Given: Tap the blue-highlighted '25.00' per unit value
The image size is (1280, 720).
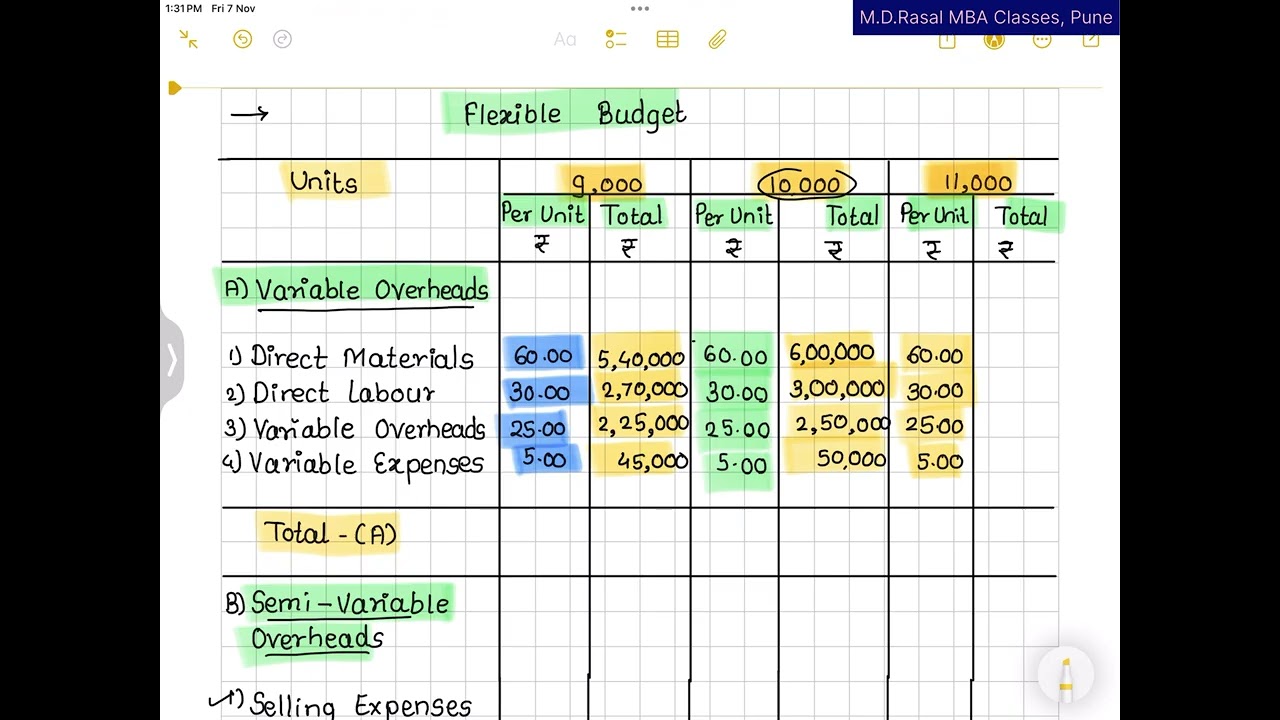Looking at the screenshot, I should click(537, 429).
